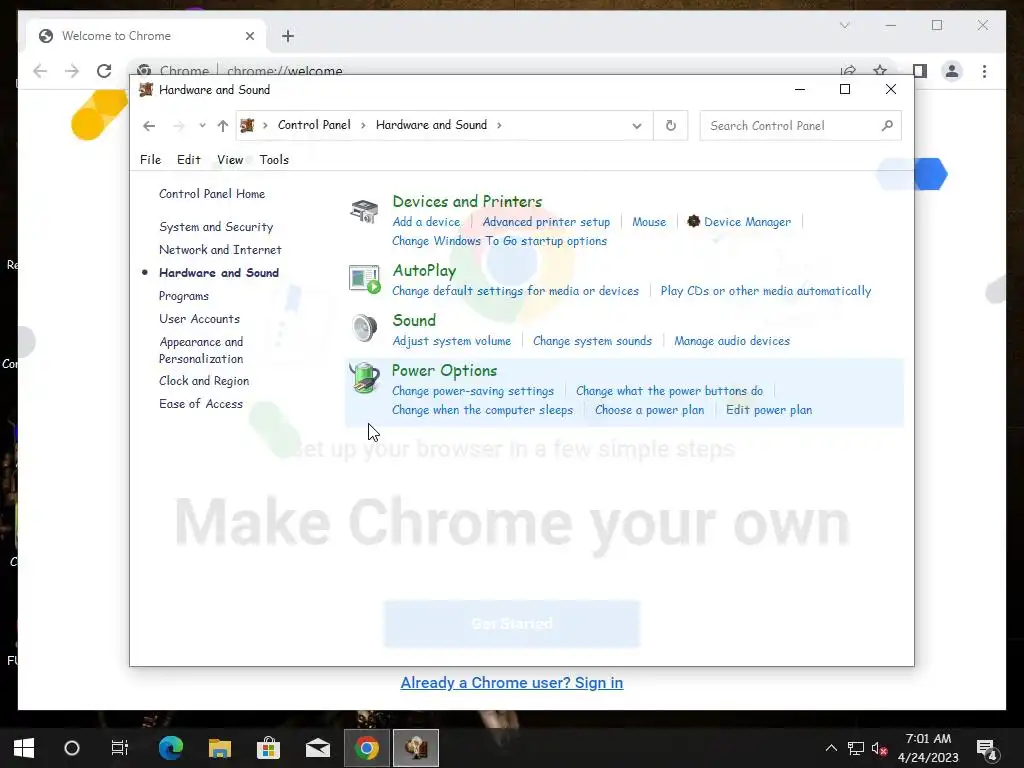Open the Sound speaker icon
The width and height of the screenshot is (1024, 768).
point(364,328)
